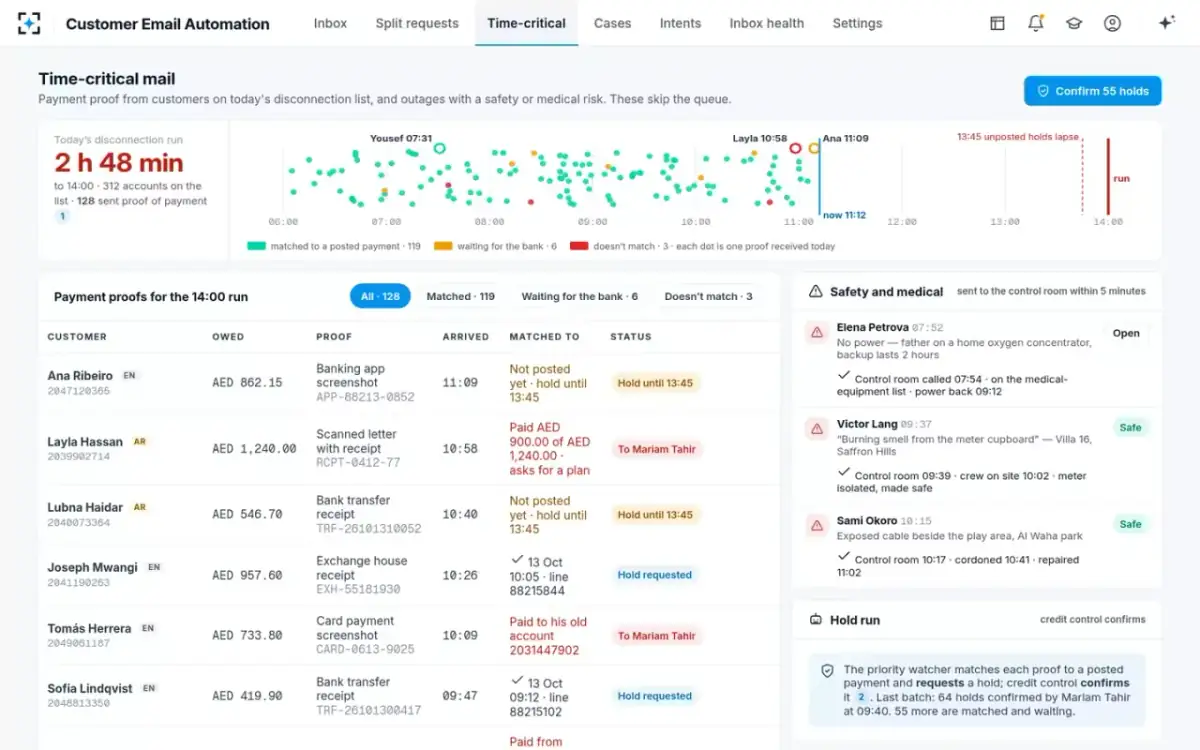Click the STATUS column header

coord(631,337)
